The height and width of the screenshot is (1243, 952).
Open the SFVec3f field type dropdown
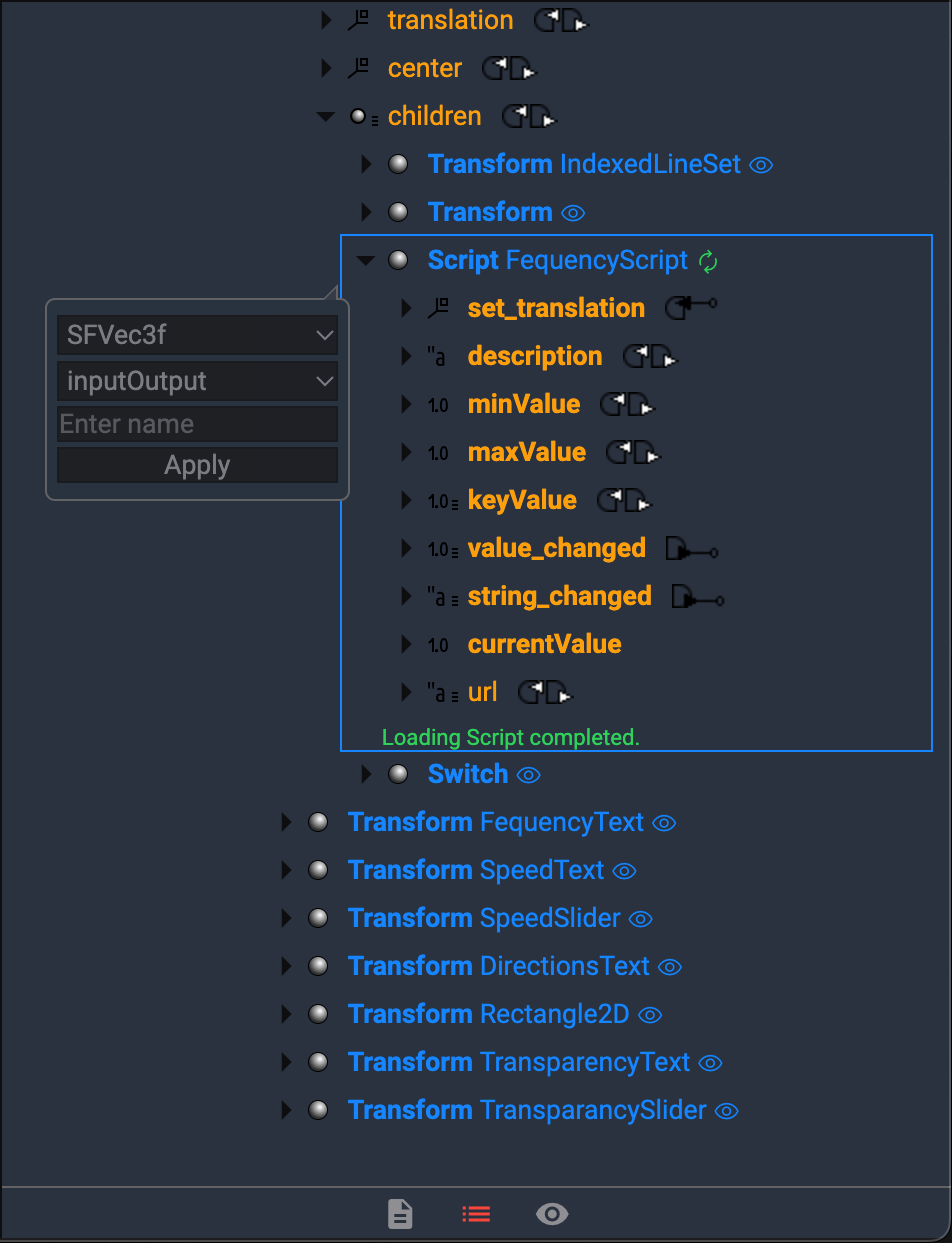pyautogui.click(x=197, y=336)
